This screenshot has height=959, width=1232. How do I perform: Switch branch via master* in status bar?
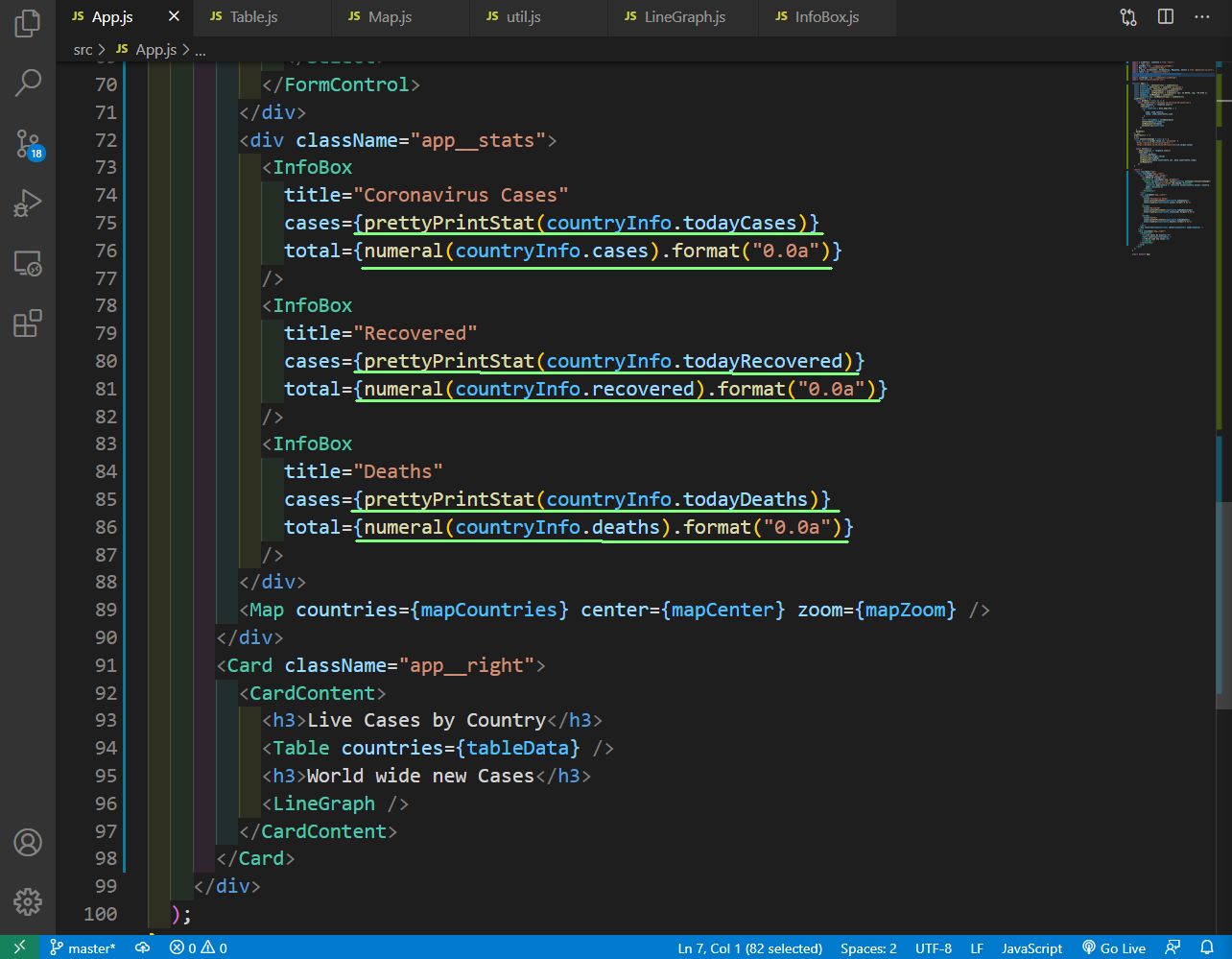[x=83, y=947]
